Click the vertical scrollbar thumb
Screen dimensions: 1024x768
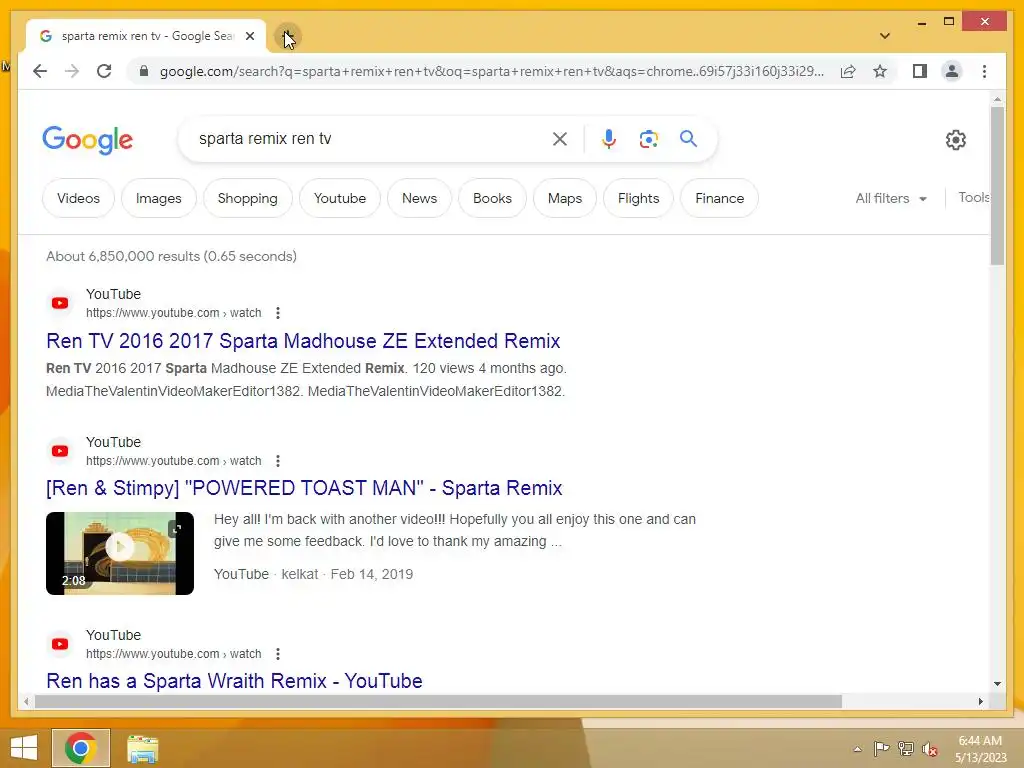(x=997, y=186)
